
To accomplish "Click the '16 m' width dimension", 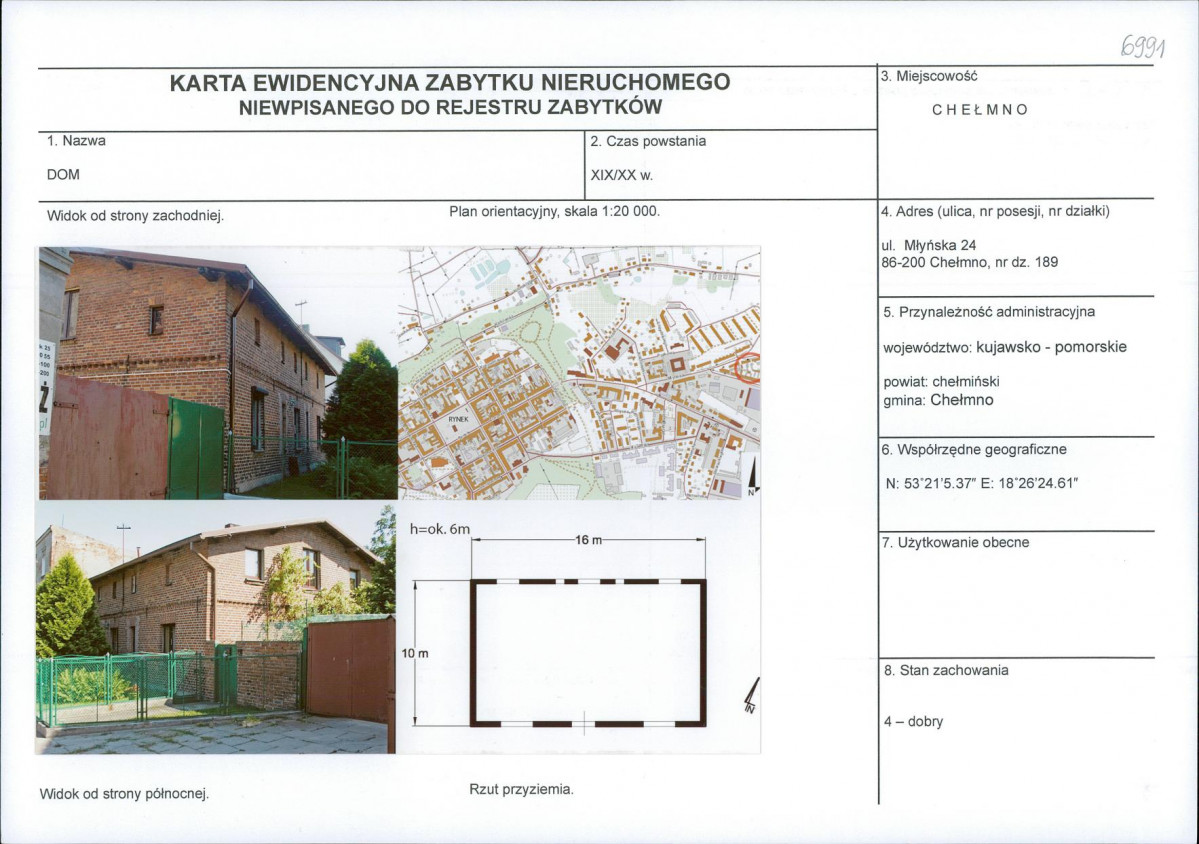I will point(589,540).
